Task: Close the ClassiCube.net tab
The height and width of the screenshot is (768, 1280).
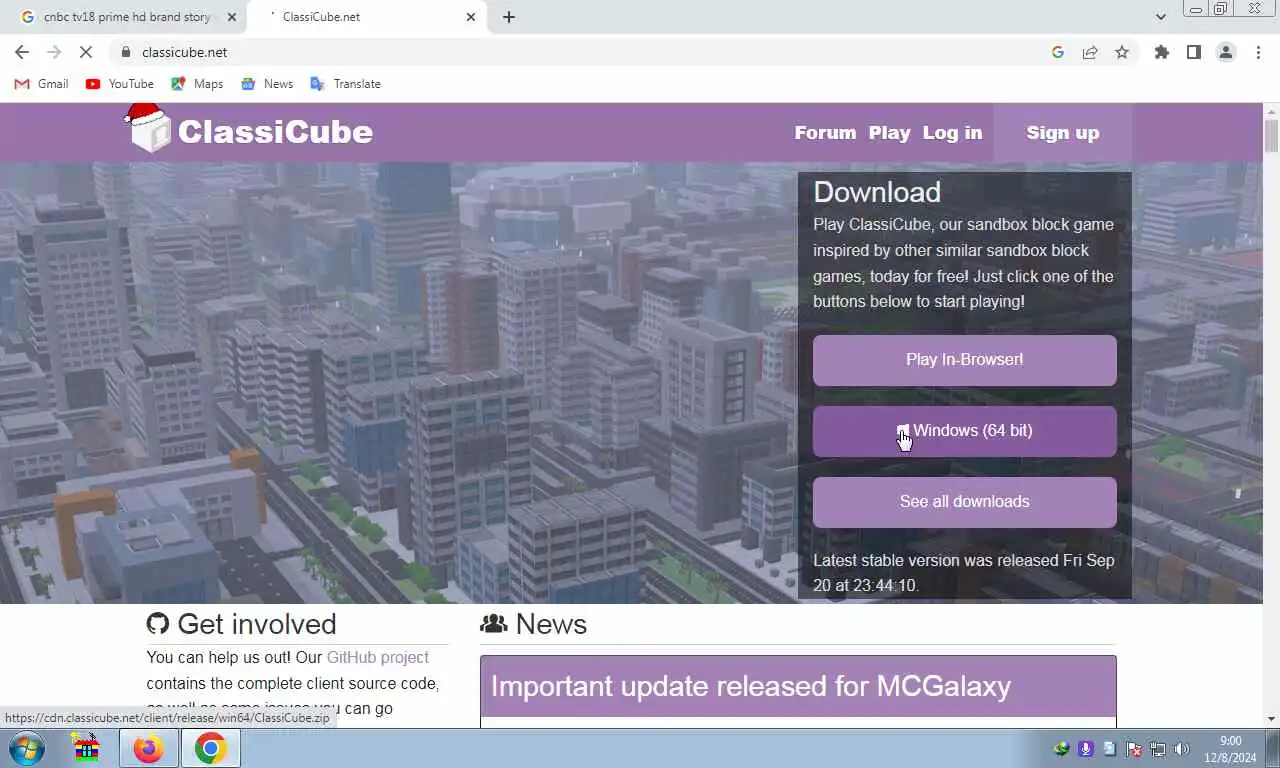Action: 471,17
